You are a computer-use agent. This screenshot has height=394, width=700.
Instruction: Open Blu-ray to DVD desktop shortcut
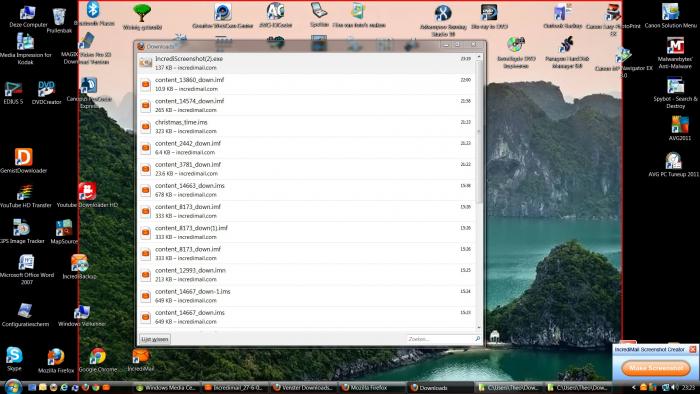click(489, 17)
